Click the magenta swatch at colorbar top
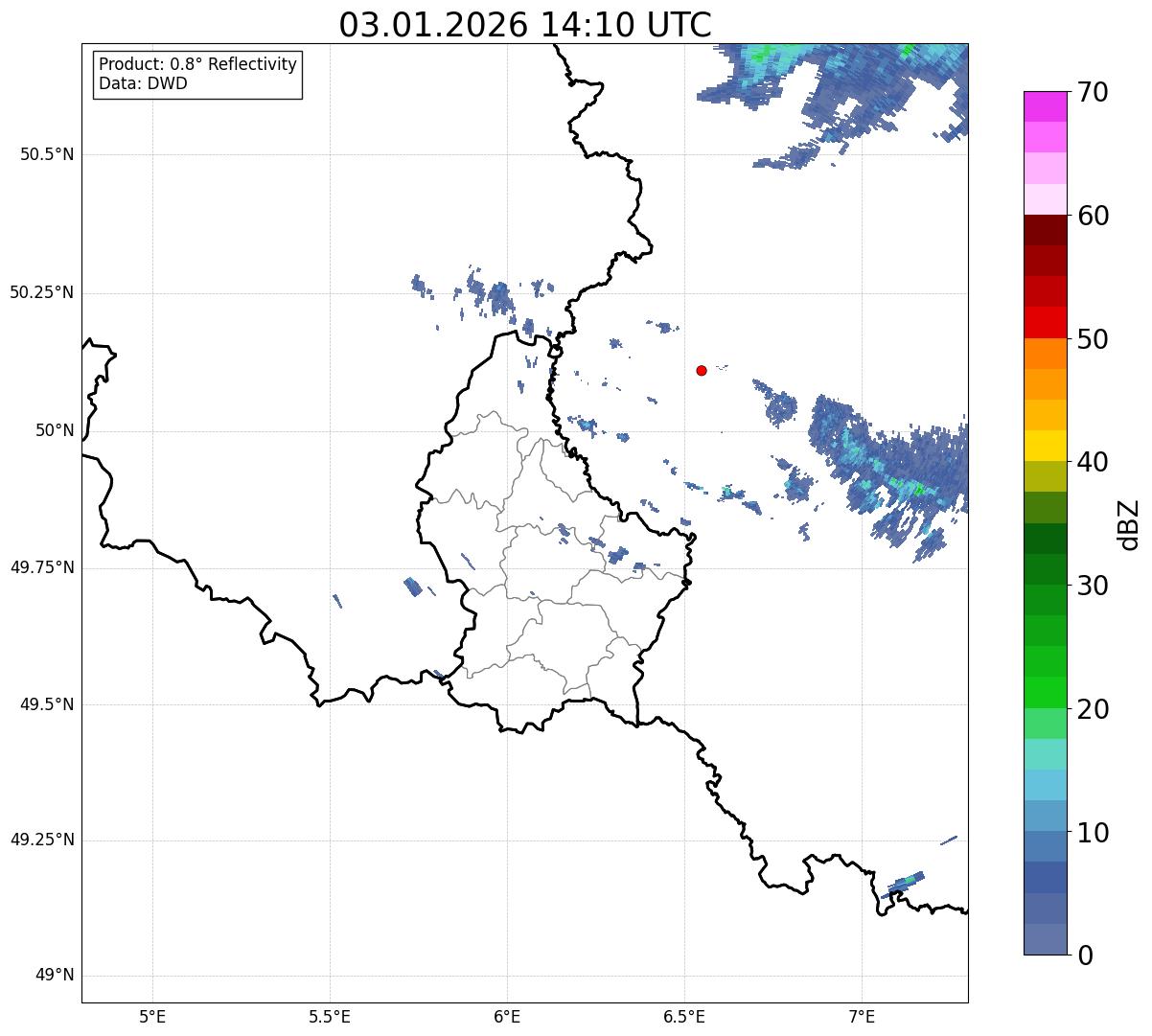 (x=1046, y=107)
